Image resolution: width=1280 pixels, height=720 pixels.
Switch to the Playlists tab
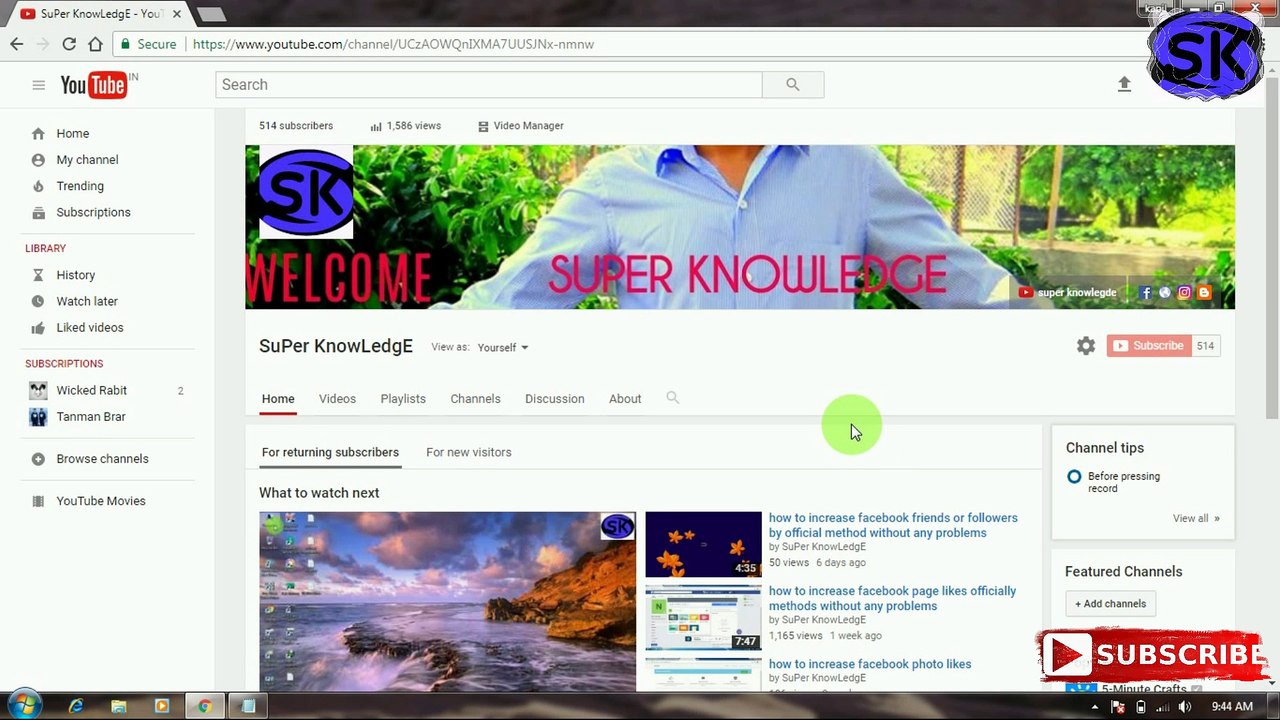point(403,399)
